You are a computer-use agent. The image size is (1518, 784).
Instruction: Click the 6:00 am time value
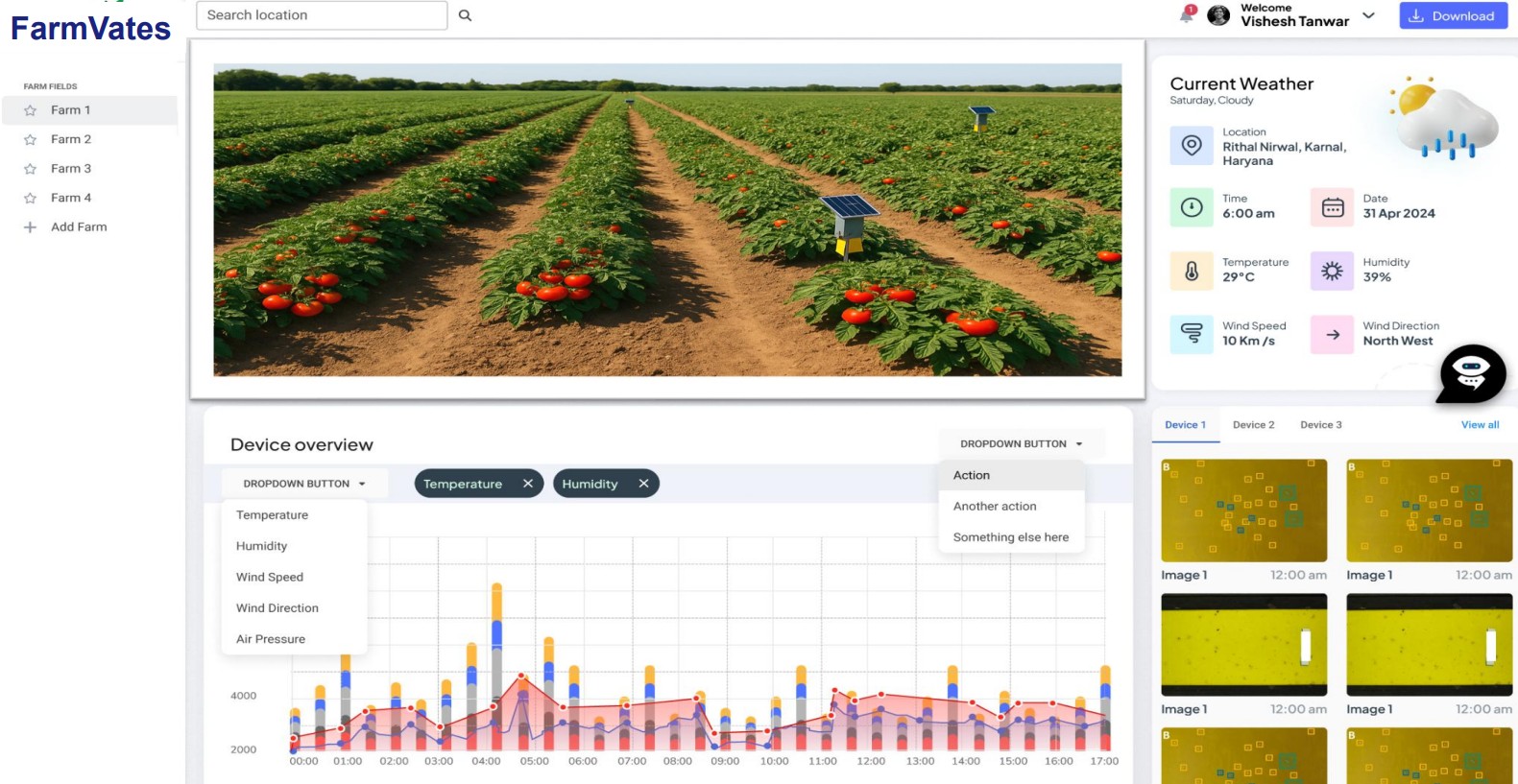tap(1248, 214)
